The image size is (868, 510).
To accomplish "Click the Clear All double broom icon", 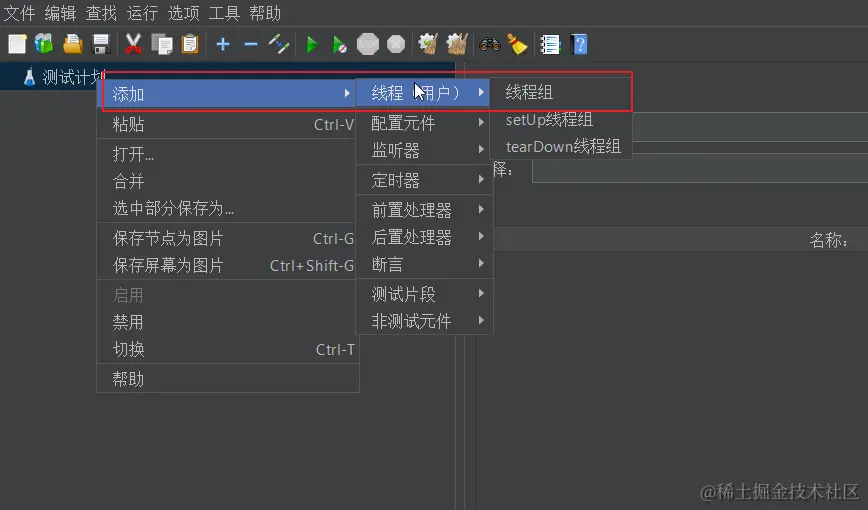I will (x=457, y=44).
